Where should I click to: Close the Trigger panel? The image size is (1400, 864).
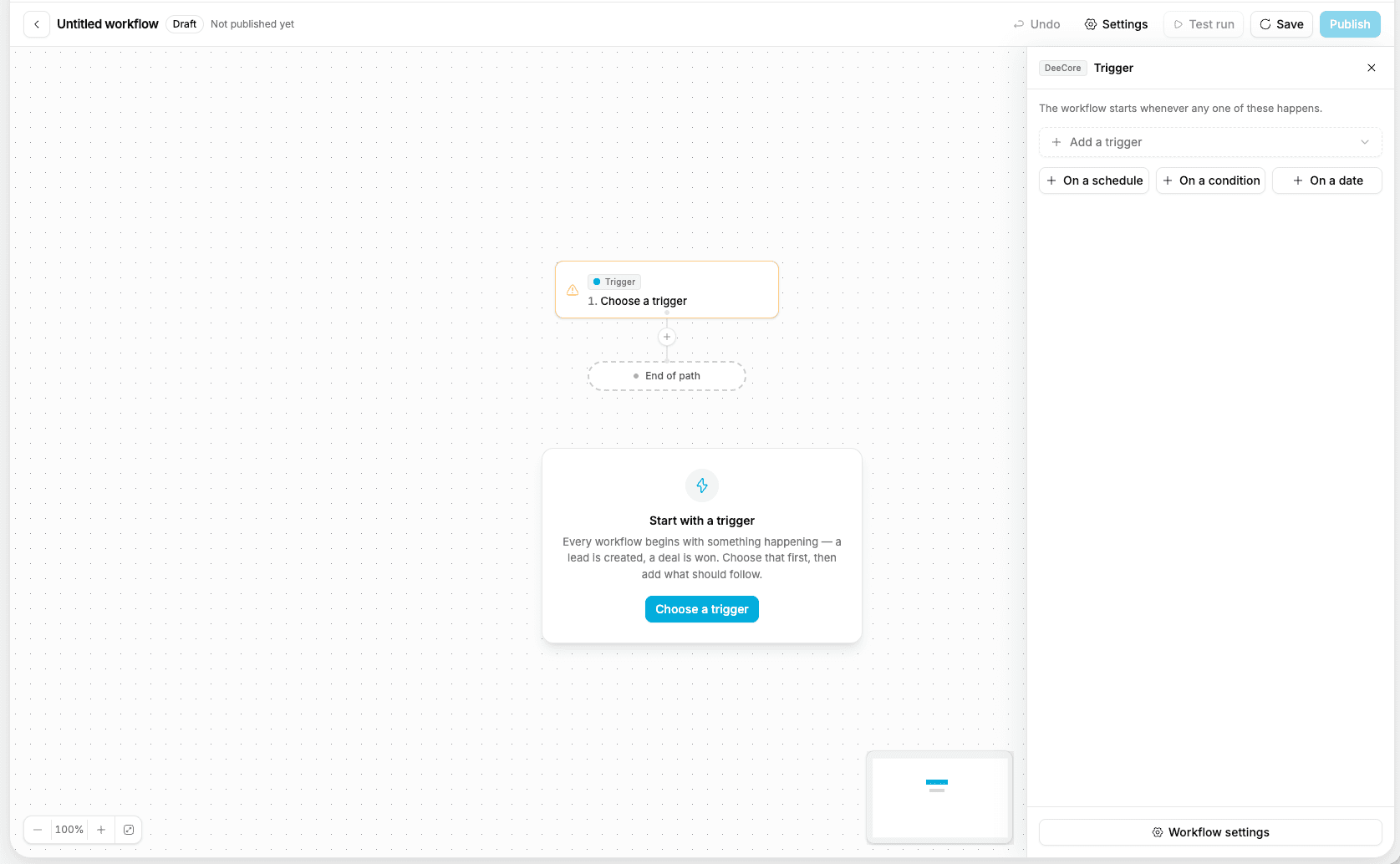(1372, 68)
